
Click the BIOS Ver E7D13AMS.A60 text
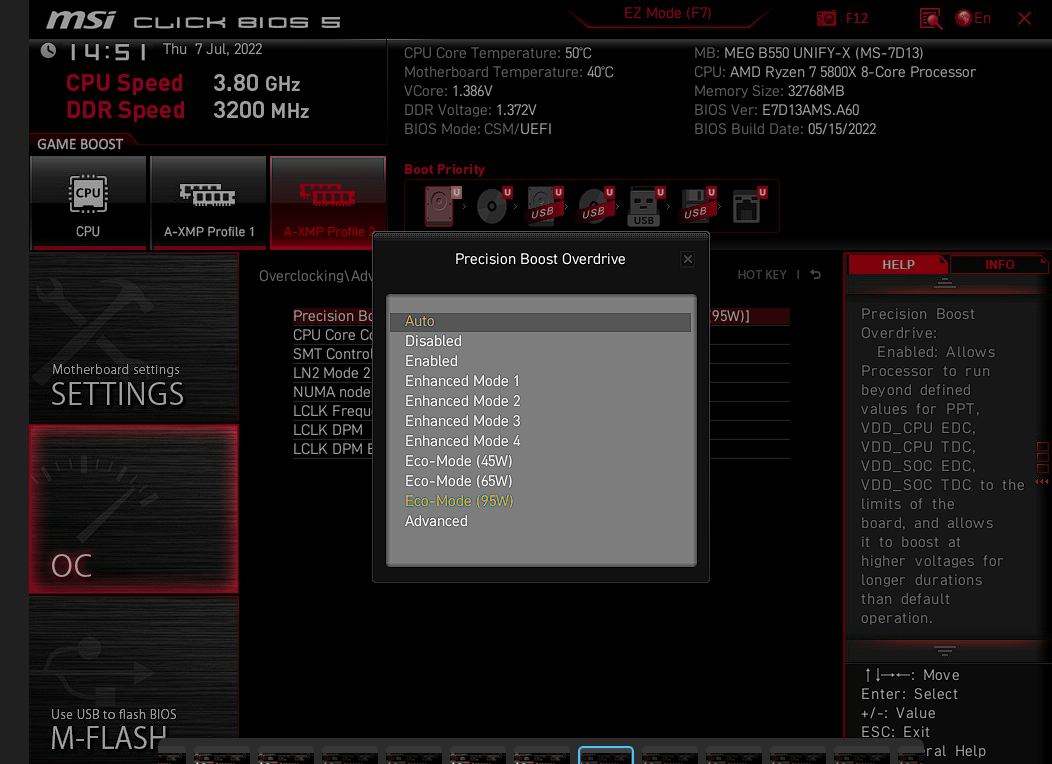point(776,110)
